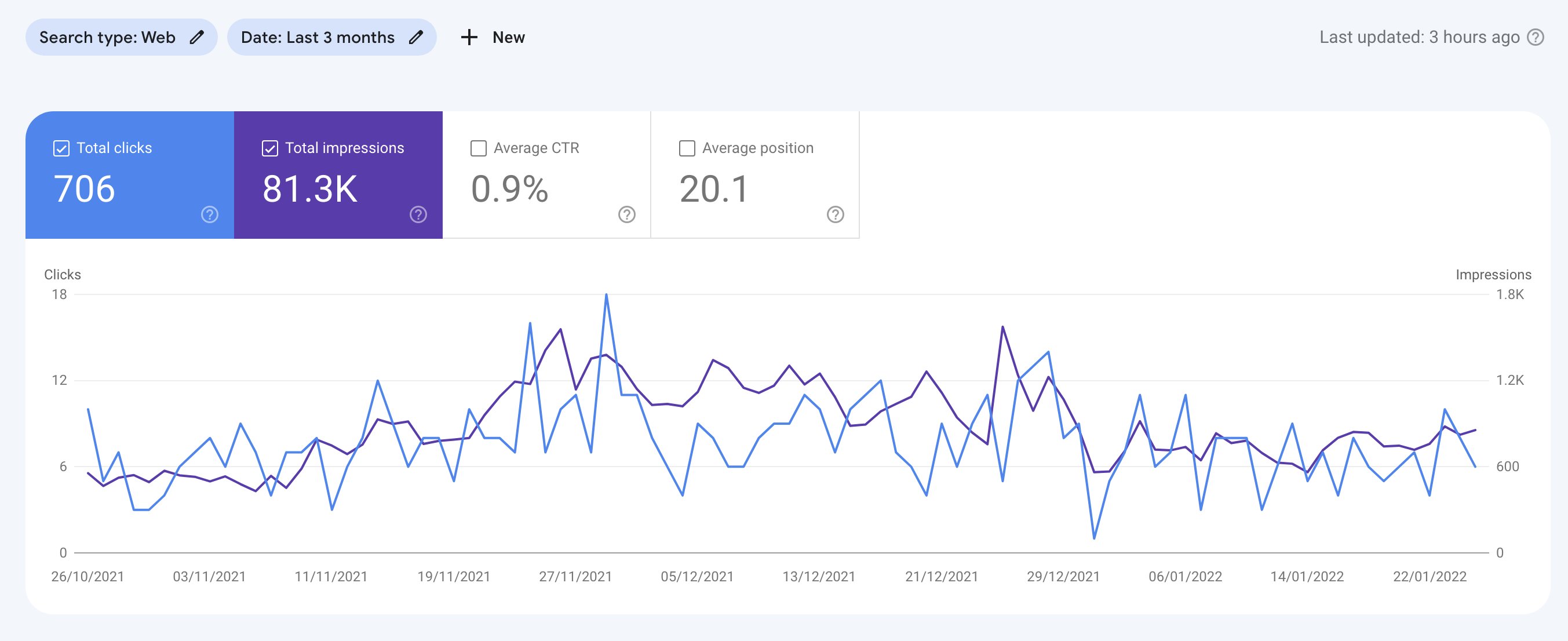Screen dimensions: 1568x641
Task: Enable the Average CTR checkbox
Action: tap(479, 147)
